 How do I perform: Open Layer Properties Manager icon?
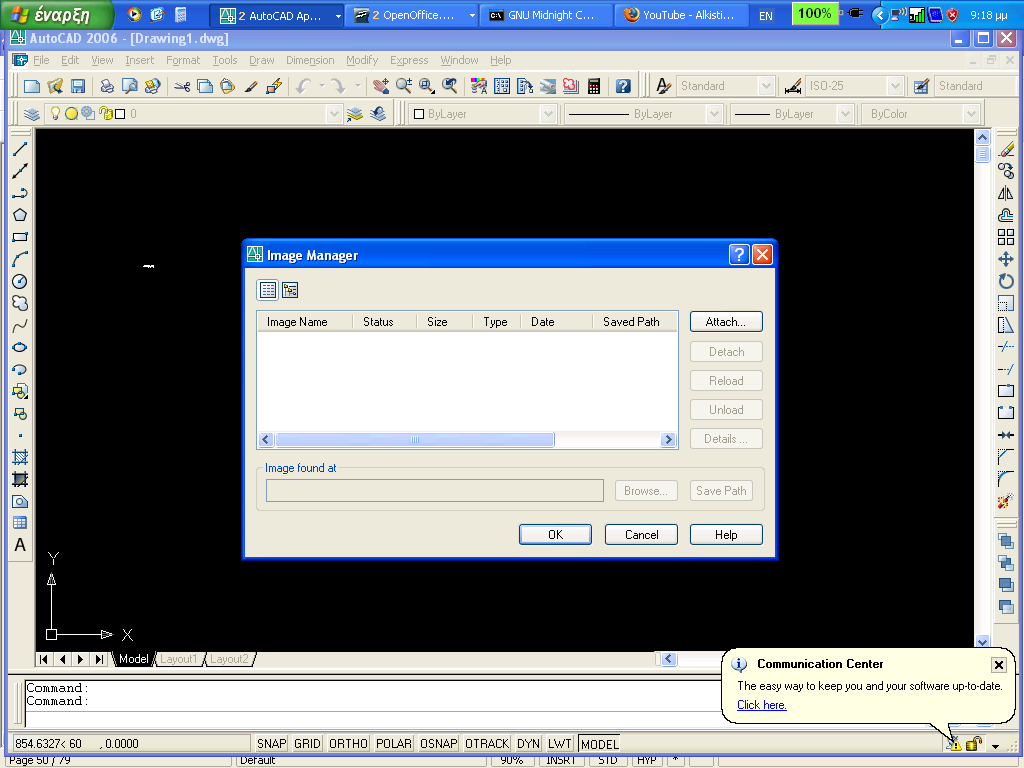[x=31, y=114]
